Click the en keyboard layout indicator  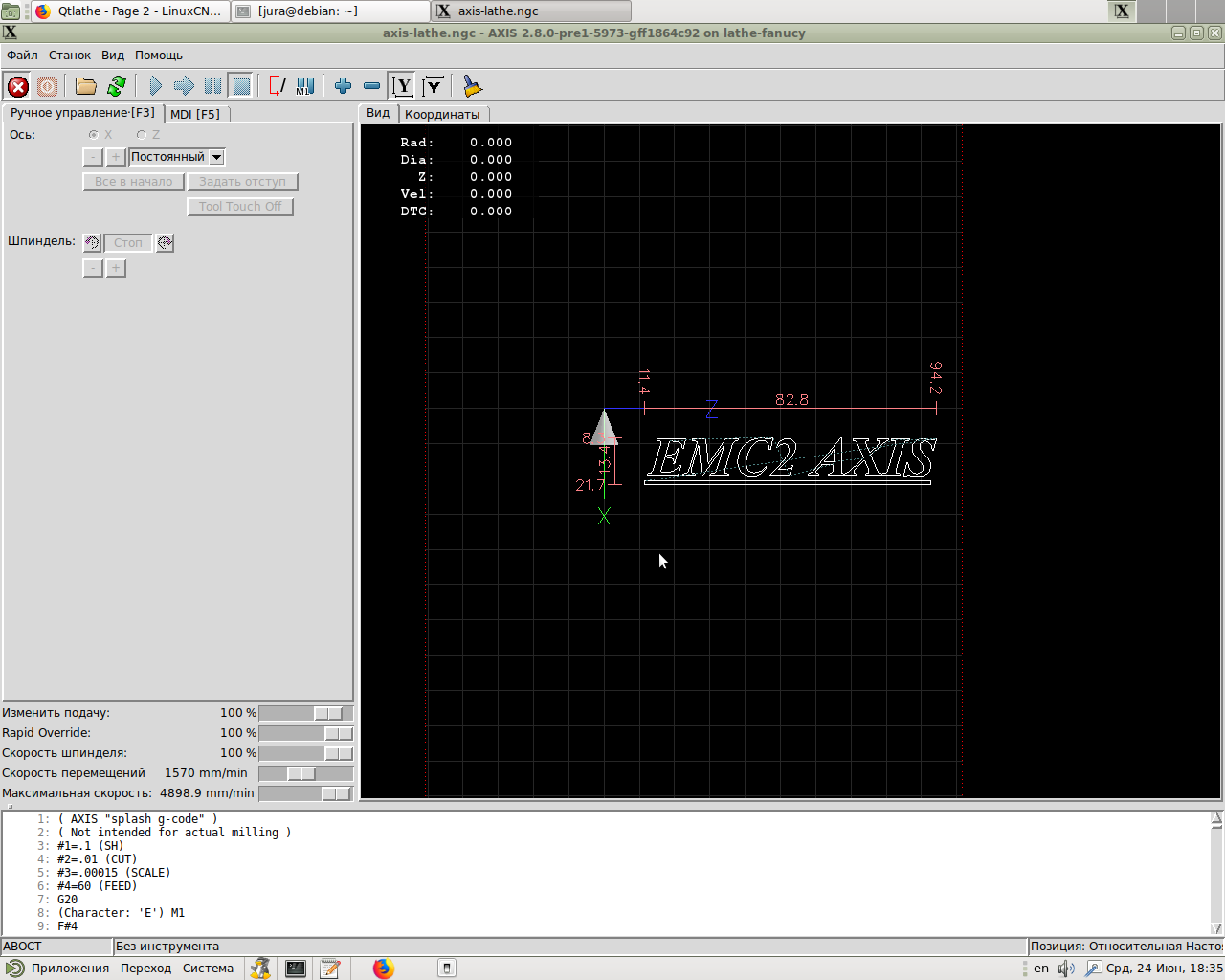point(1041,969)
